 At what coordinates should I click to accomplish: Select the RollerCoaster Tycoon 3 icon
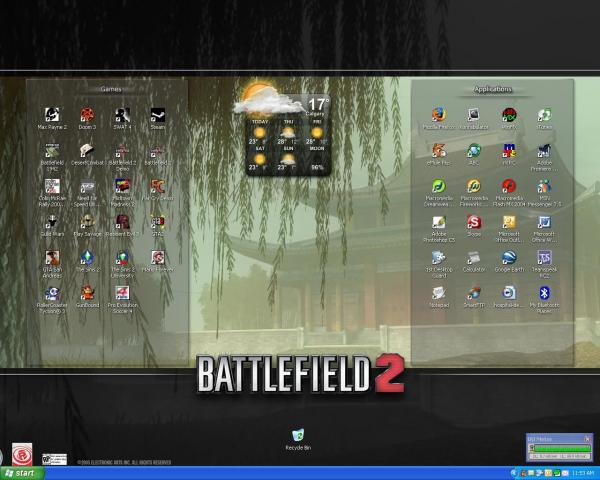coord(52,293)
